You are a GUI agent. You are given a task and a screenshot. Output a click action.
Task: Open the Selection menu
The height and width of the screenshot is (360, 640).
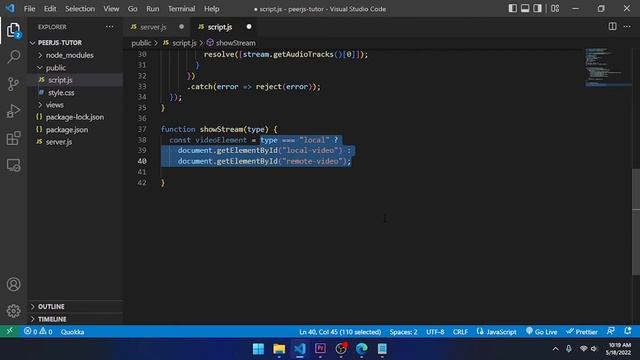(x=80, y=9)
